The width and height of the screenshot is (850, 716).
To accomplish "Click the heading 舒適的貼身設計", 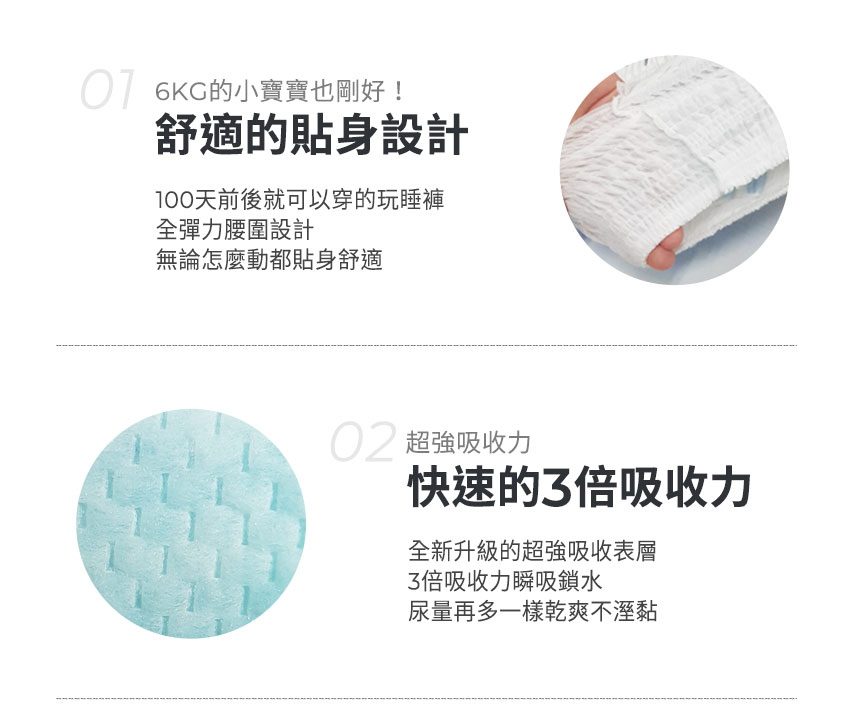I will pos(312,134).
